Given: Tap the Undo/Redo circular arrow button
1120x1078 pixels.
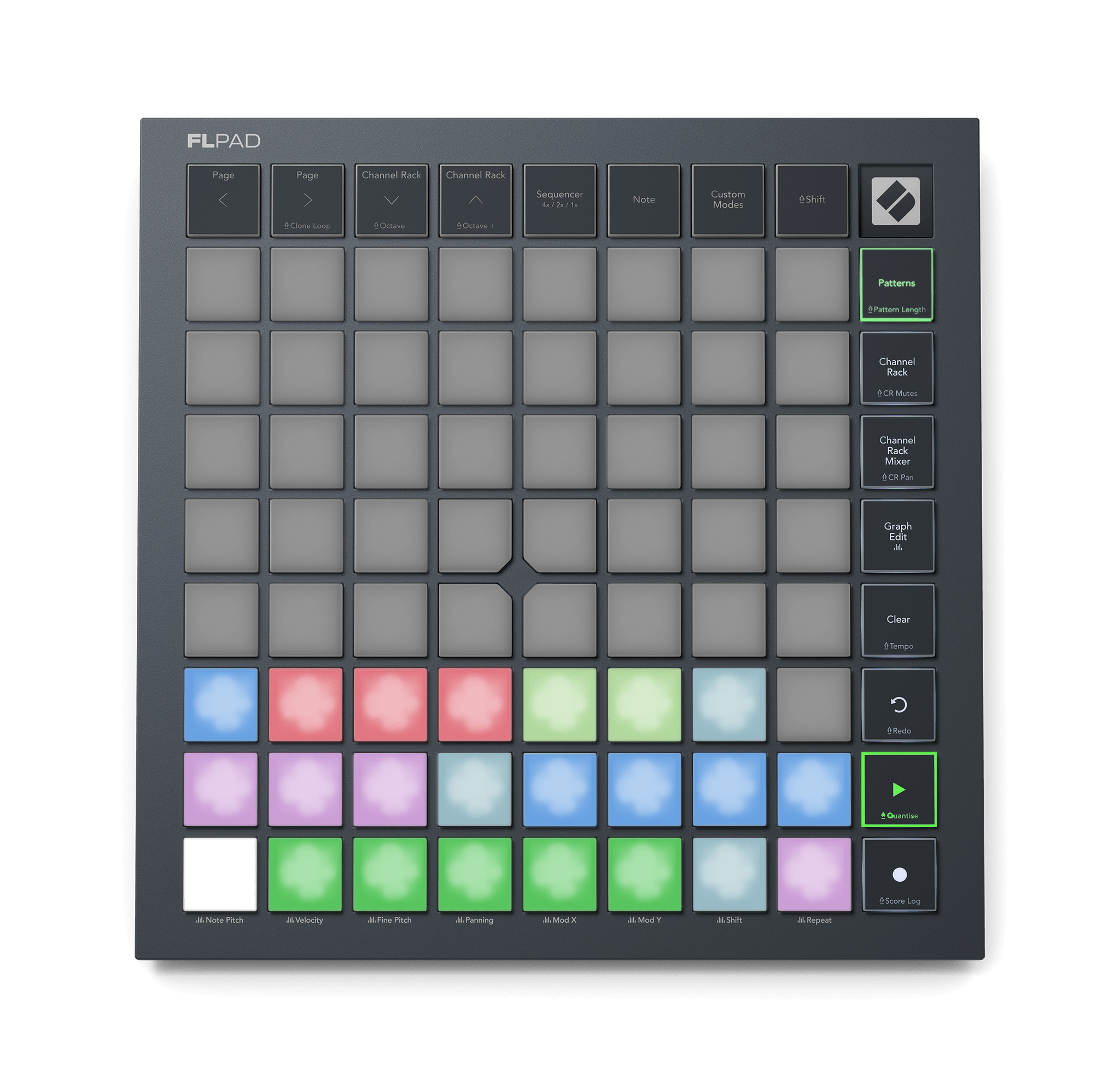Looking at the screenshot, I should click(x=899, y=705).
